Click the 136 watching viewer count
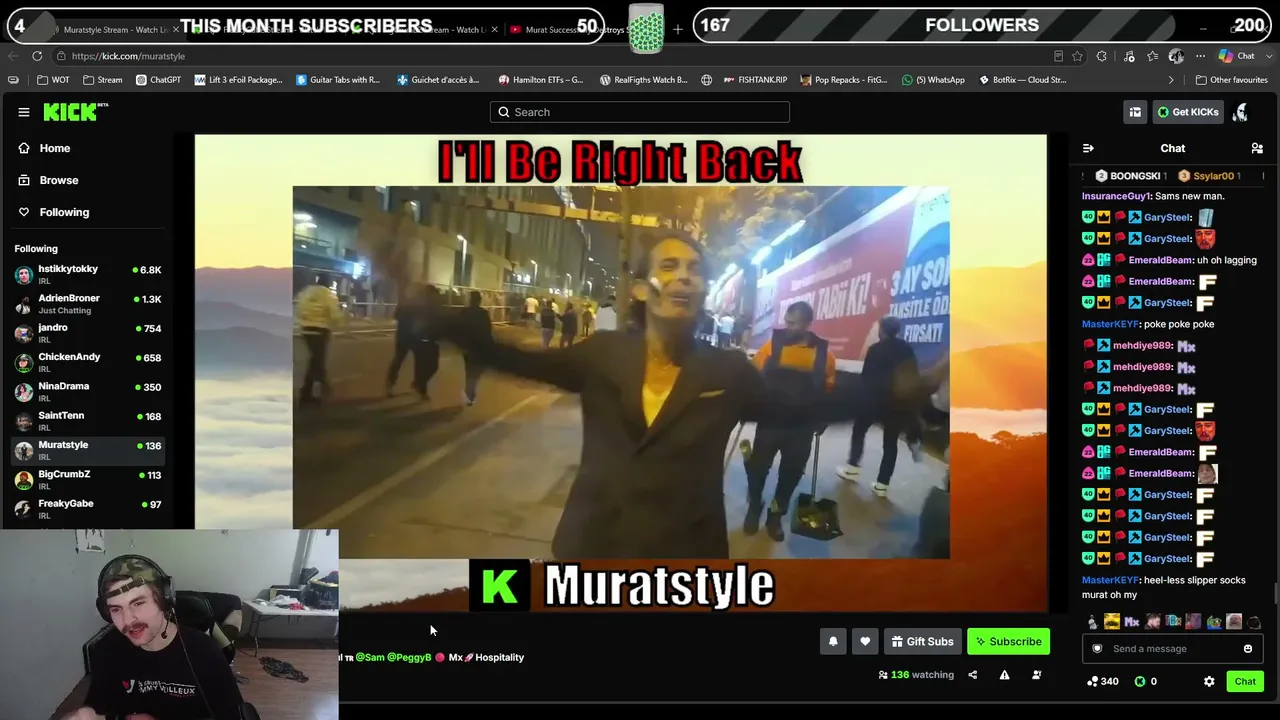1280x720 pixels. 916,675
